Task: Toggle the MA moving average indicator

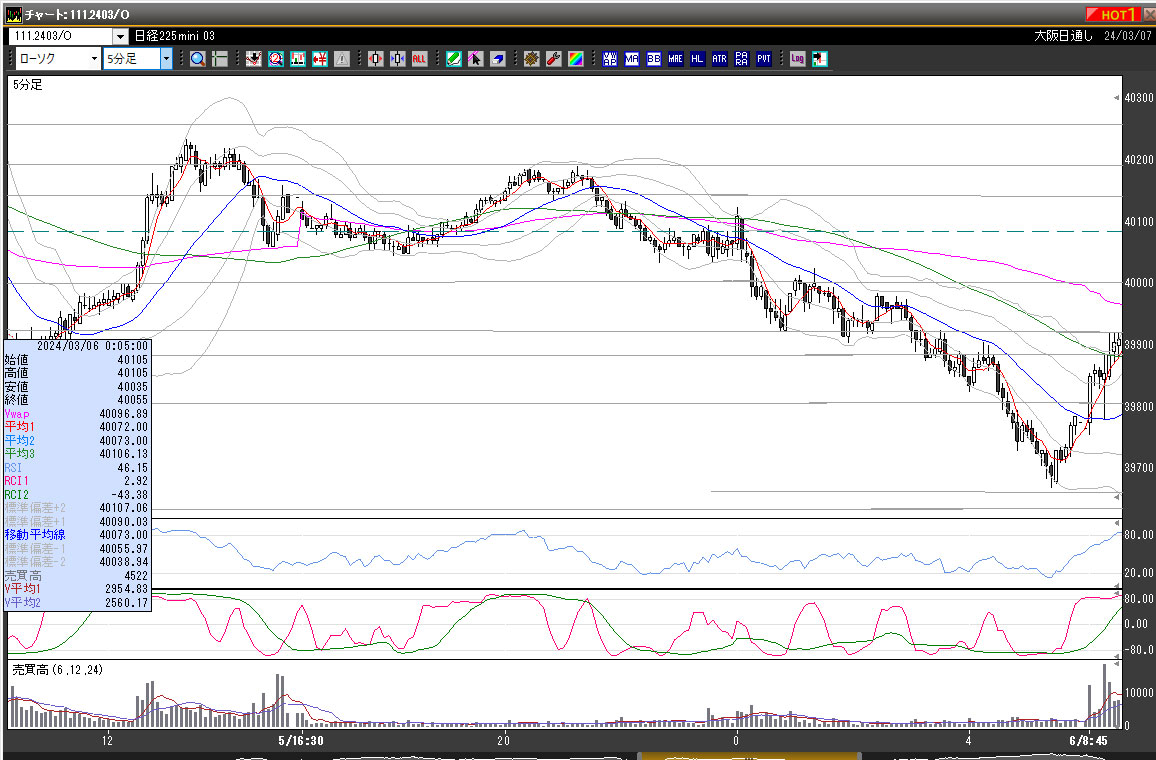Action: click(x=631, y=59)
